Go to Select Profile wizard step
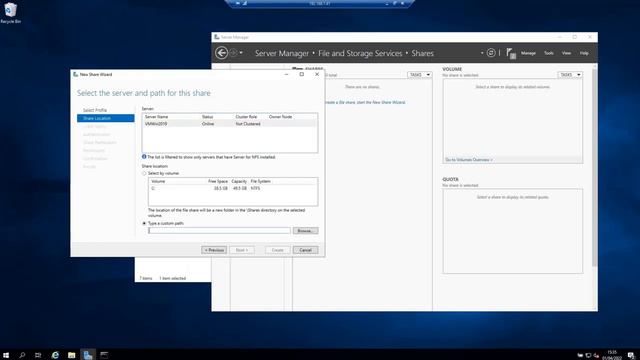Image resolution: width=640 pixels, height=360 pixels. [95, 110]
